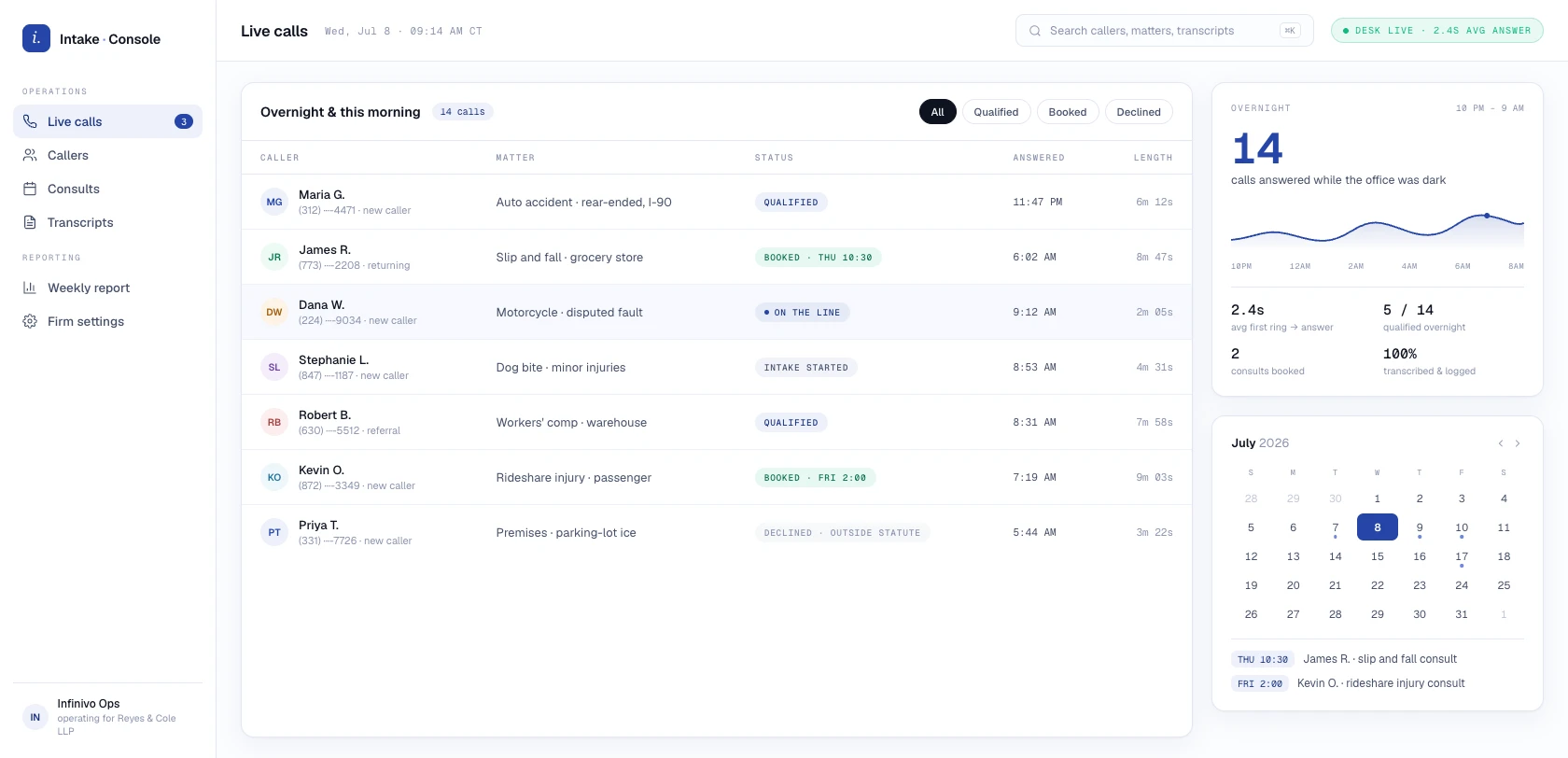The width and height of the screenshot is (1568, 758).
Task: Click the '5 / 14' qualified overnight stat
Action: click(1408, 310)
